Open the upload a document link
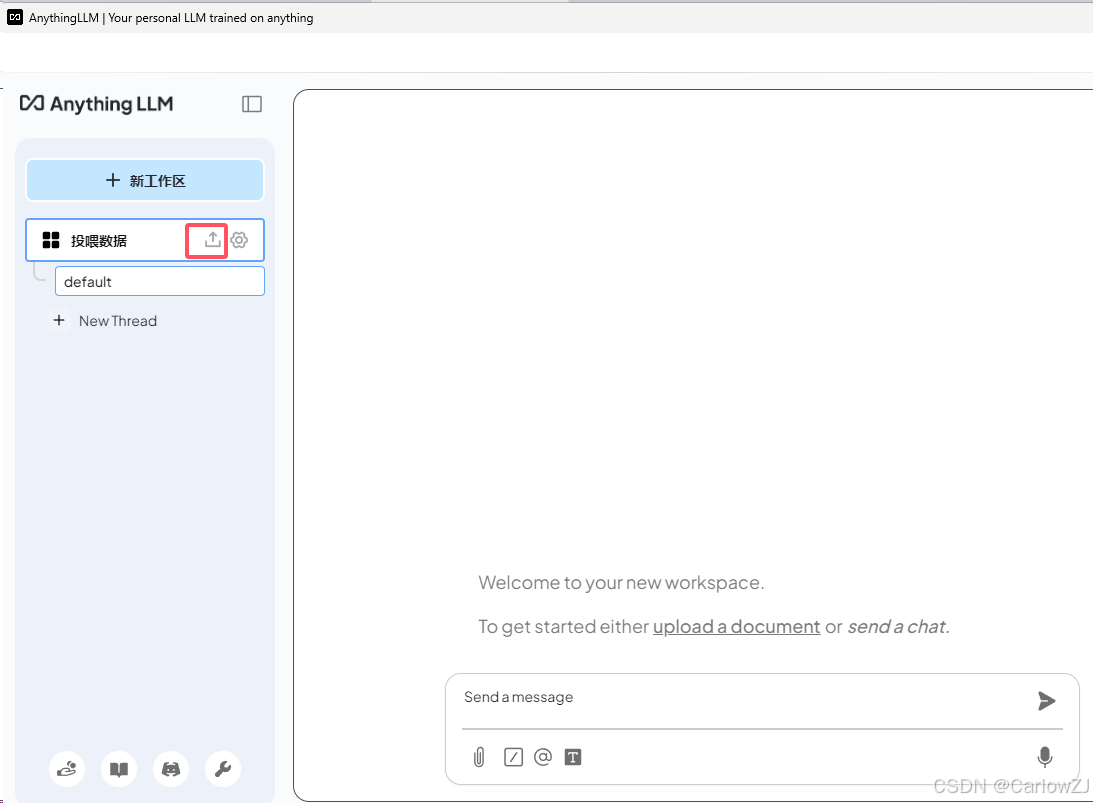The width and height of the screenshot is (1093, 803). coord(736,626)
